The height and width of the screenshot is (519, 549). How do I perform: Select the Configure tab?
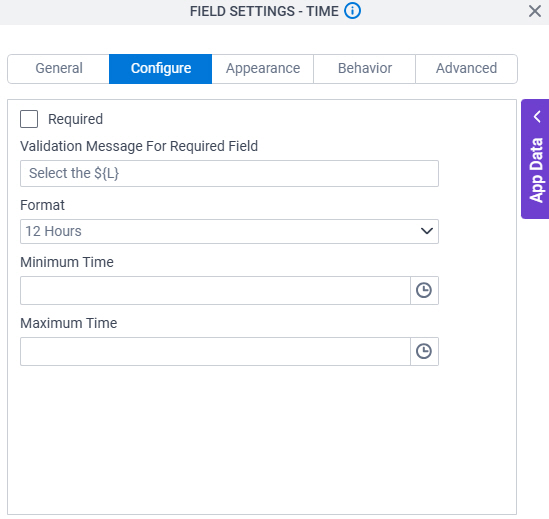pos(161,69)
